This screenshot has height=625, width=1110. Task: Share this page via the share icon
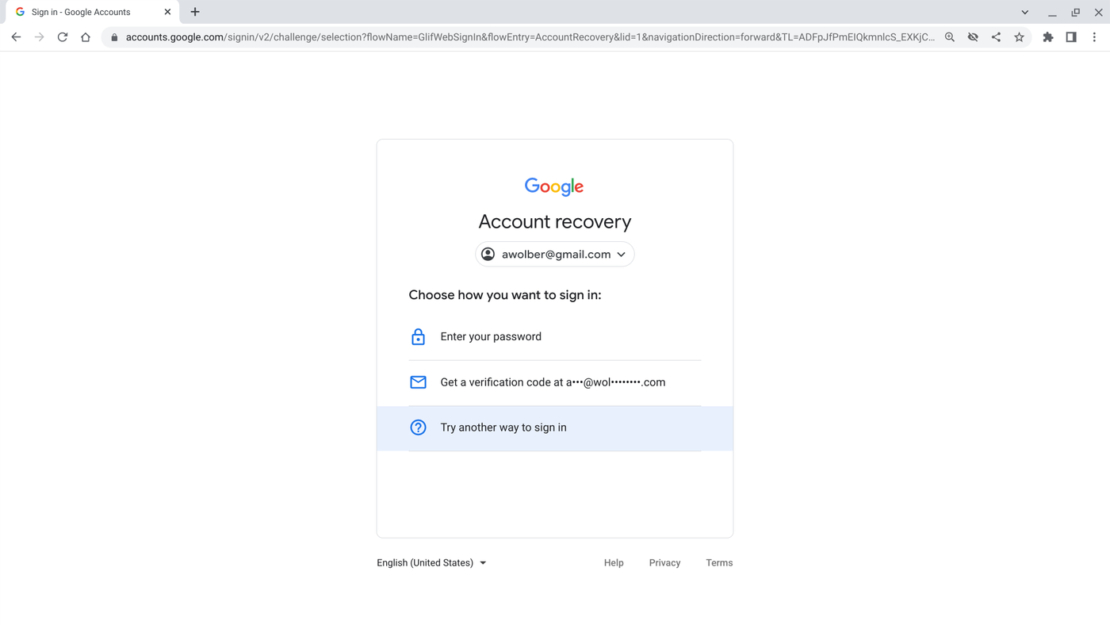point(996,37)
